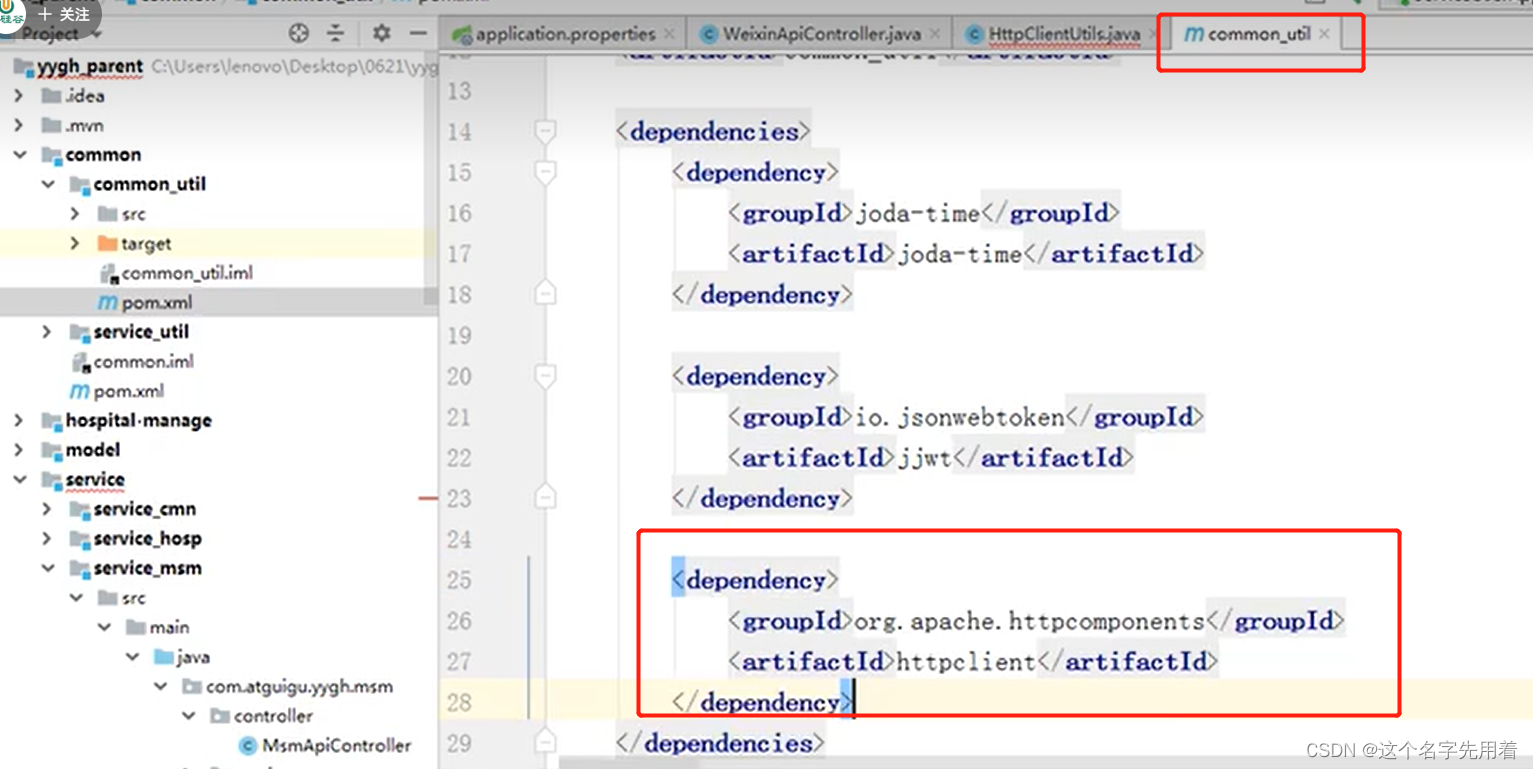
Task: Click org.apache.httpcomponents on line 26
Action: point(1030,621)
